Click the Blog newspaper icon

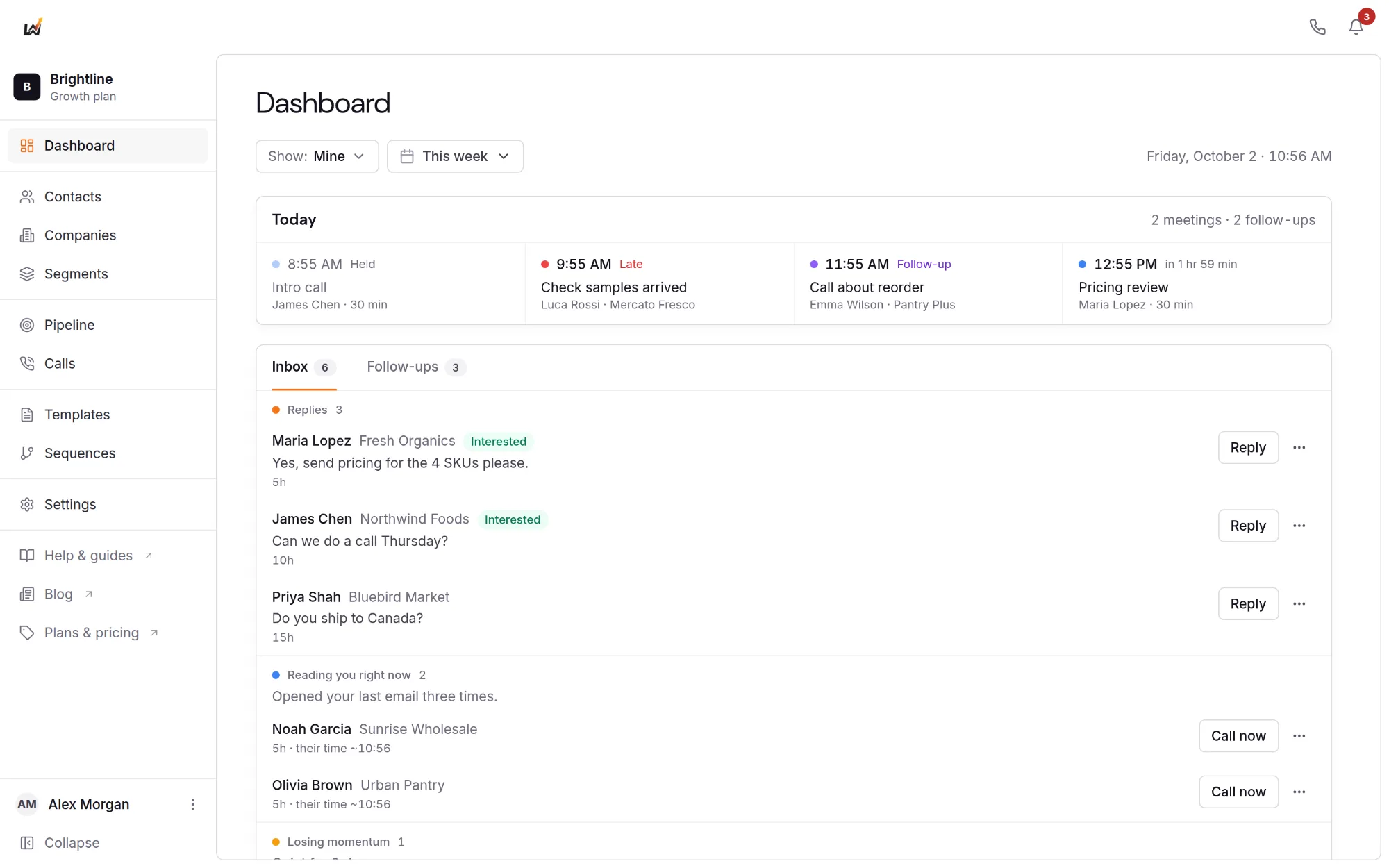(27, 594)
